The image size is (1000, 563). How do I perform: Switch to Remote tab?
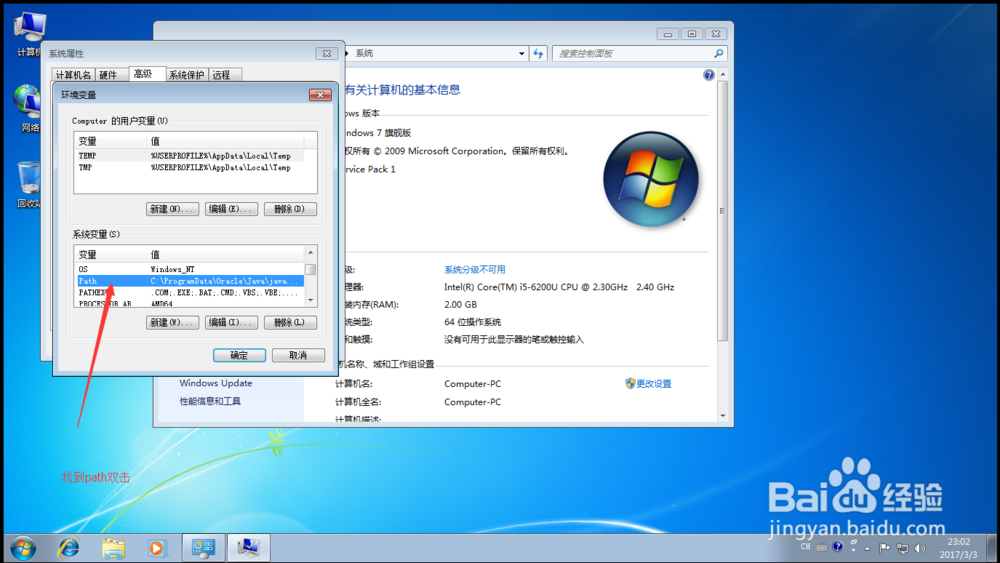(223, 75)
